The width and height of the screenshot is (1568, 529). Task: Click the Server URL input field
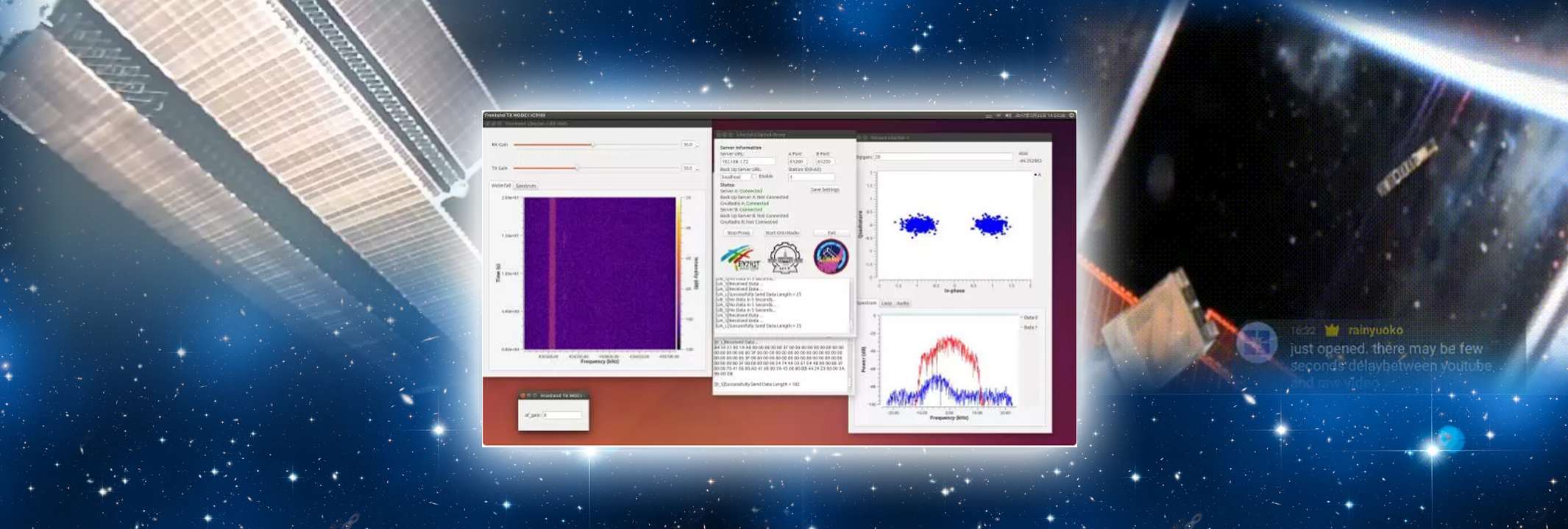pos(747,161)
